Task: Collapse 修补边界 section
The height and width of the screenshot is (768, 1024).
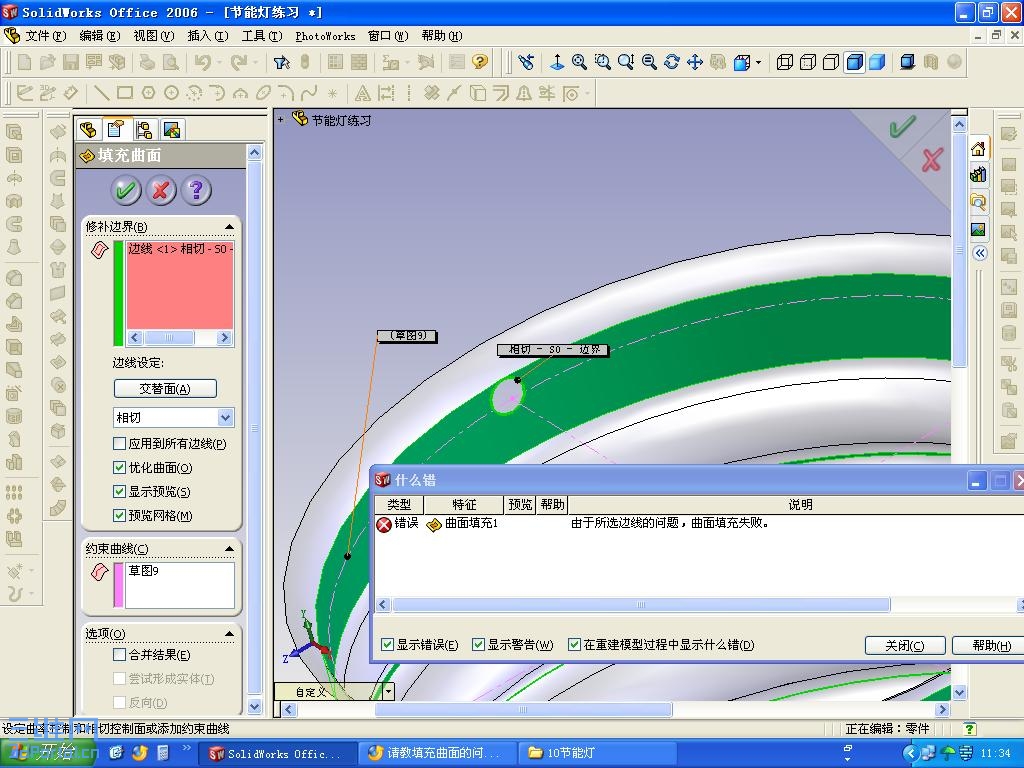Action: [x=229, y=227]
